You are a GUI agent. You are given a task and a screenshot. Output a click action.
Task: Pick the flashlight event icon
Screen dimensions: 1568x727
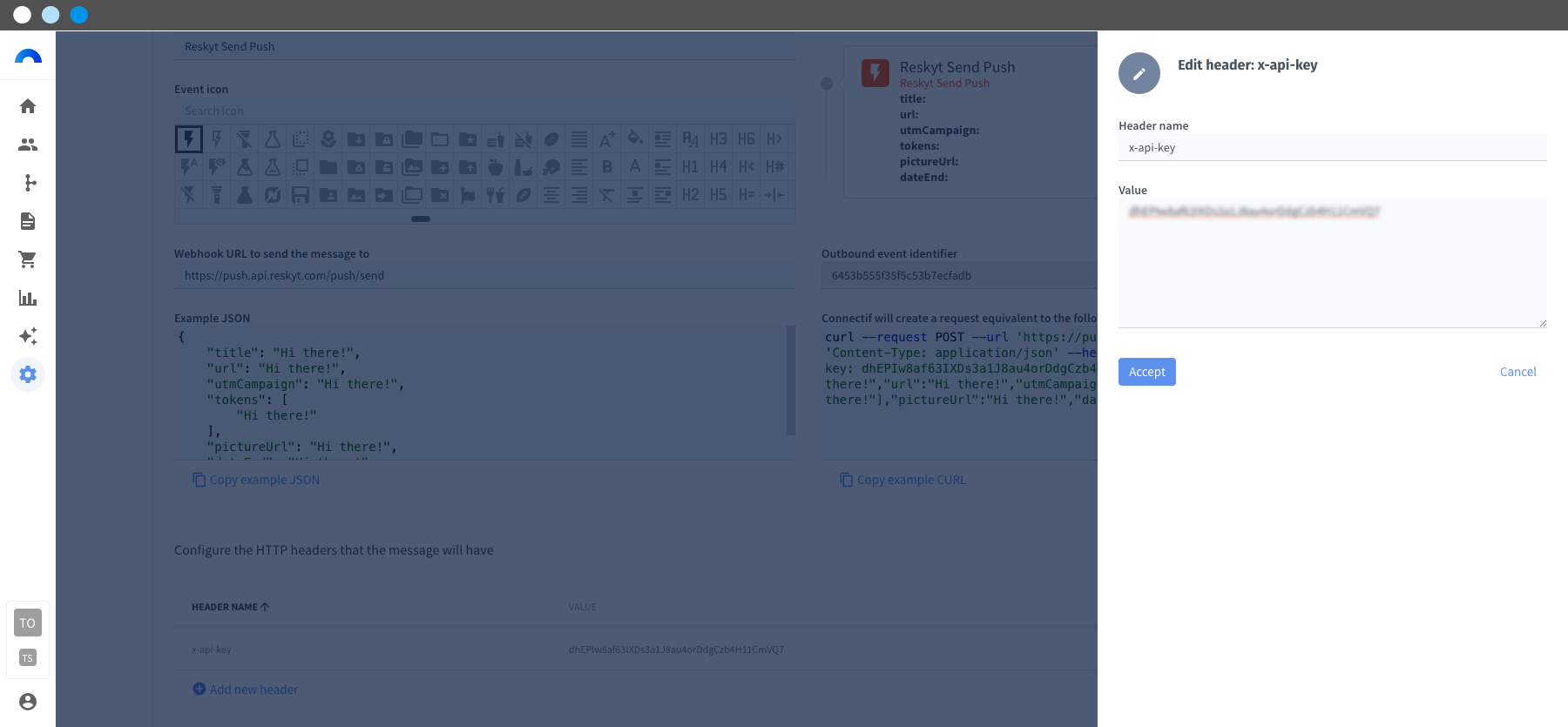217,195
